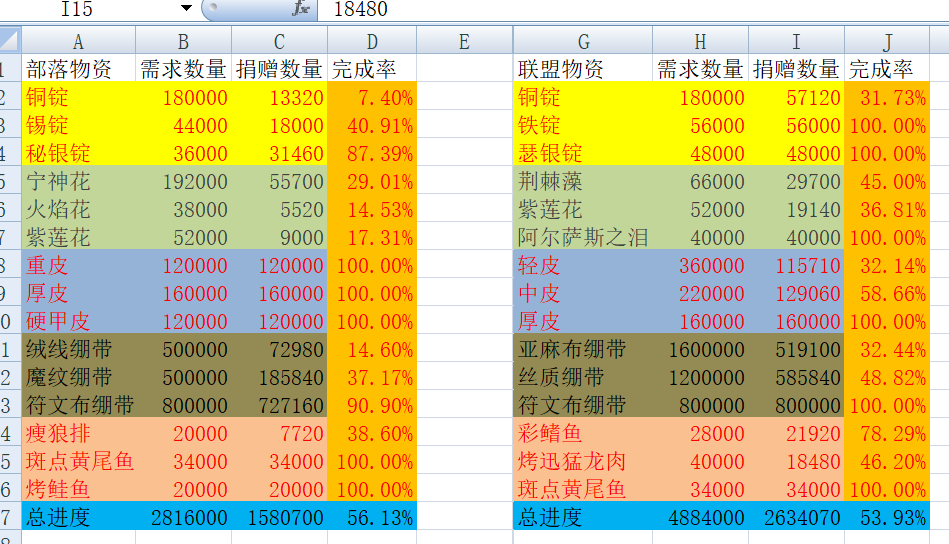The image size is (949, 544).
Task: Select the cell showing 56.13%
Action: (x=371, y=518)
